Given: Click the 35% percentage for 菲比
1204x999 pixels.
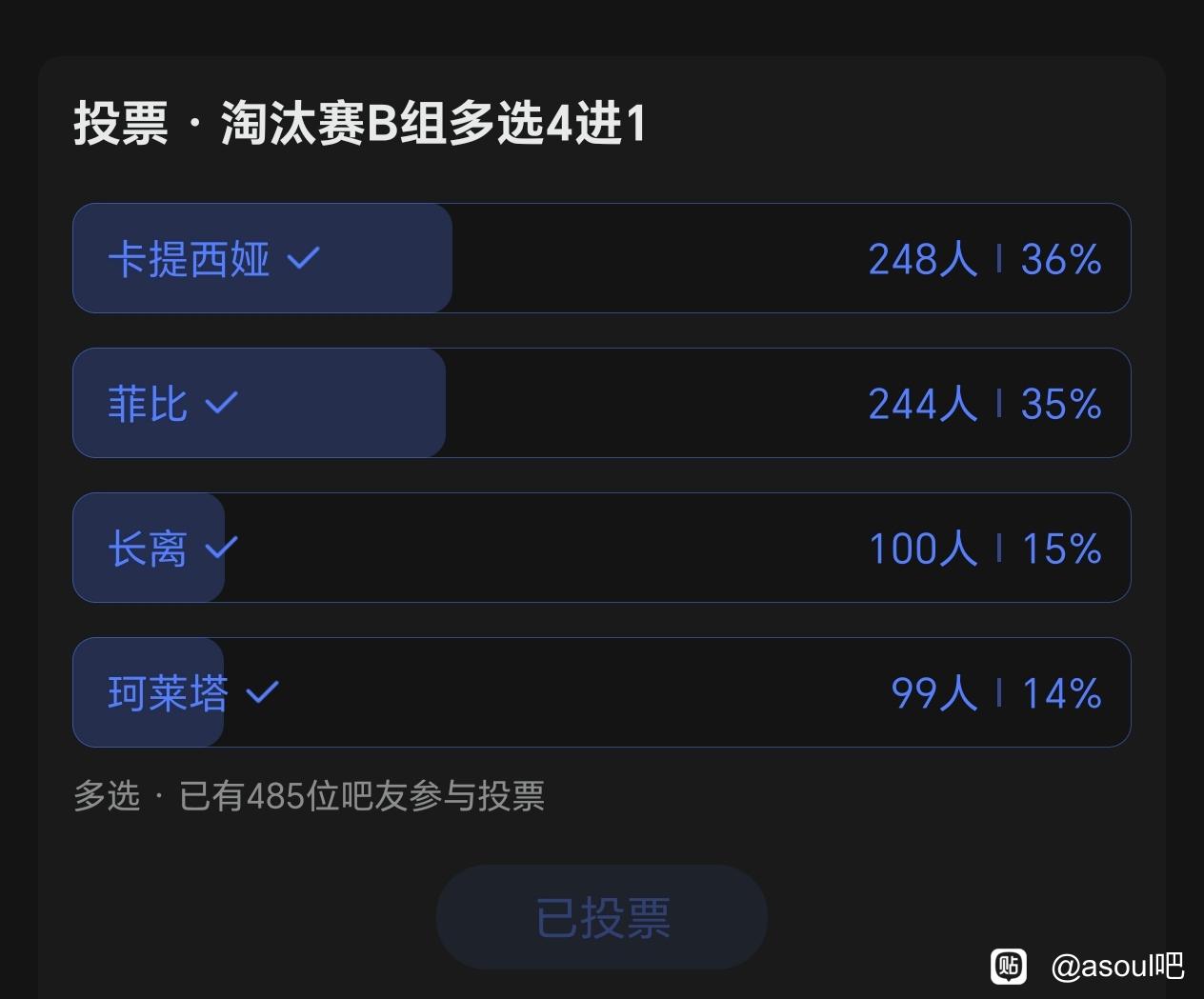Looking at the screenshot, I should (x=1061, y=404).
